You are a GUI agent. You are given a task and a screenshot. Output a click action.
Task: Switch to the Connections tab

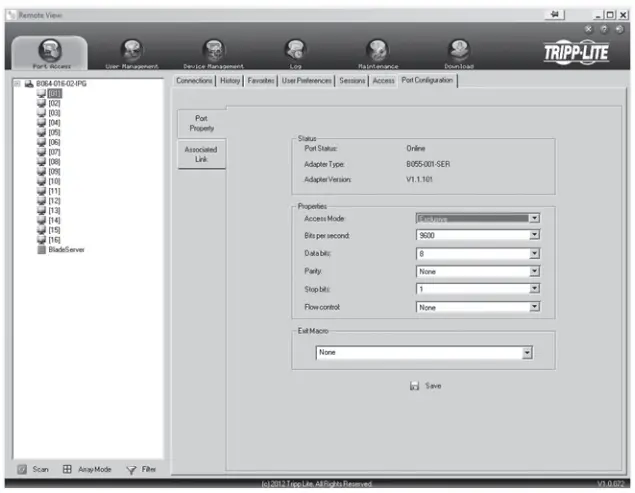pos(194,81)
